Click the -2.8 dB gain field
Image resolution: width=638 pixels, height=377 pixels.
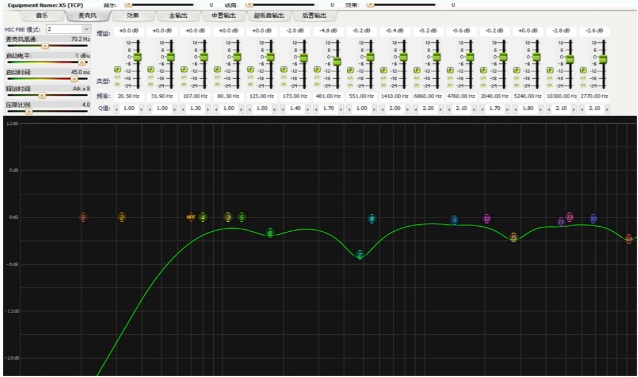561,31
